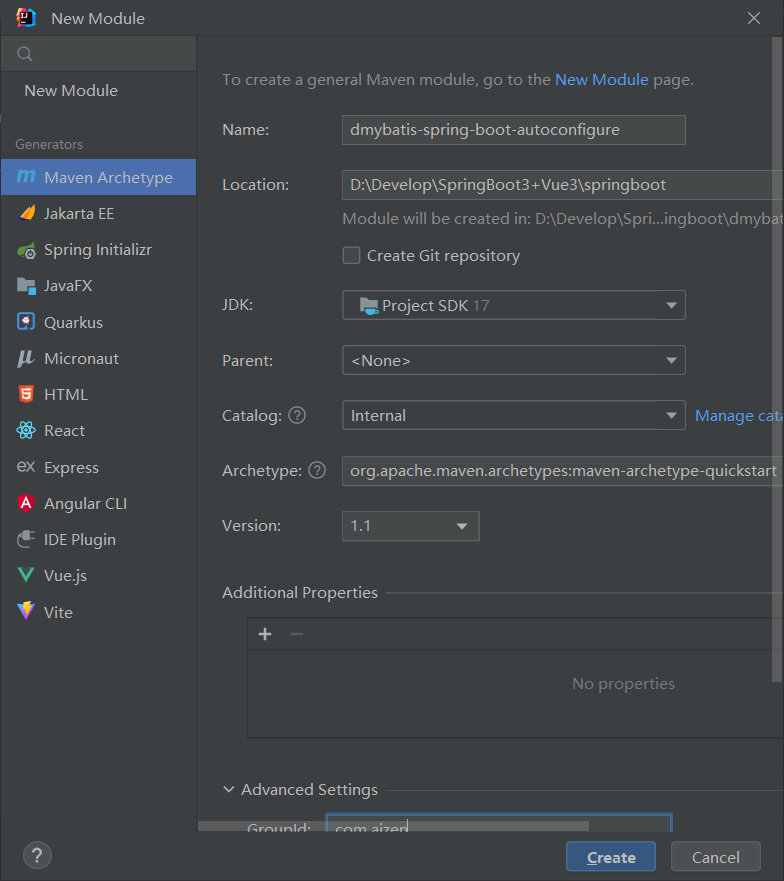Open the Parent module dropdown
This screenshot has width=784, height=881.
(671, 360)
